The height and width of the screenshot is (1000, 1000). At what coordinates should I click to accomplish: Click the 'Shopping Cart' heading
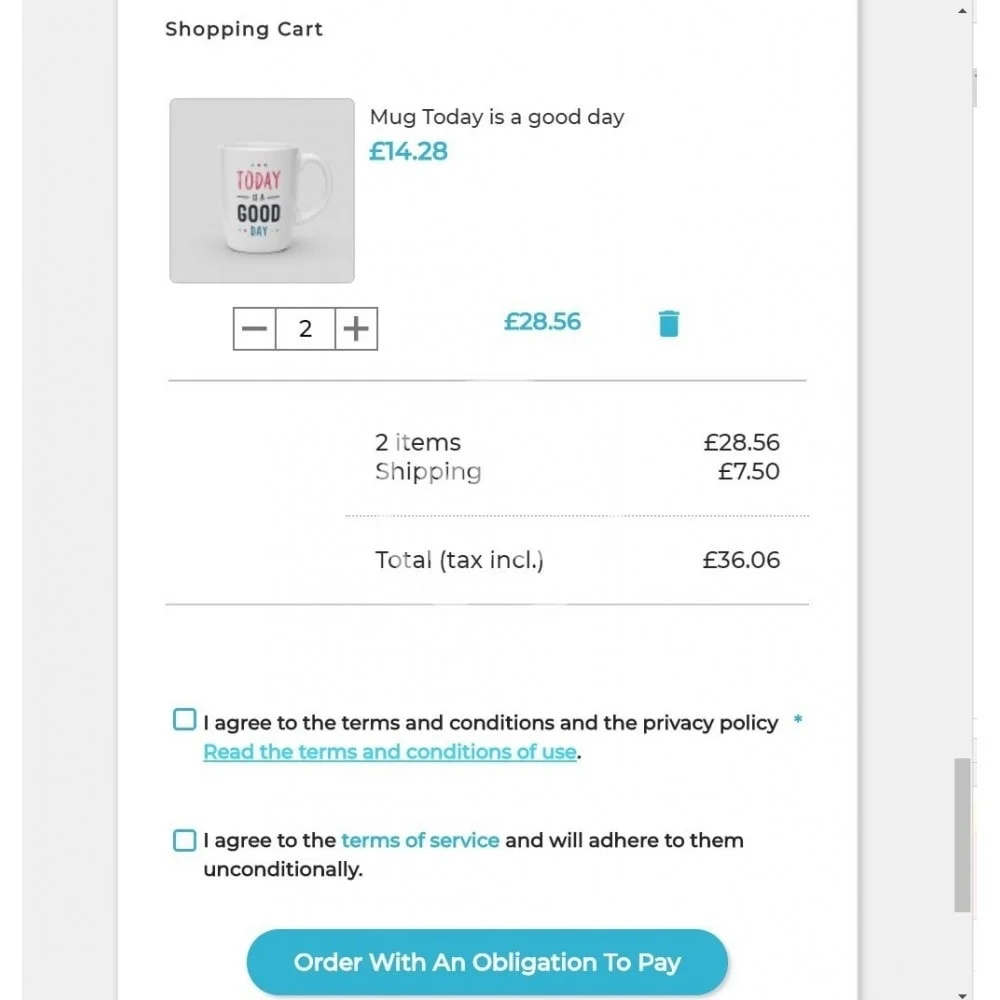point(244,29)
